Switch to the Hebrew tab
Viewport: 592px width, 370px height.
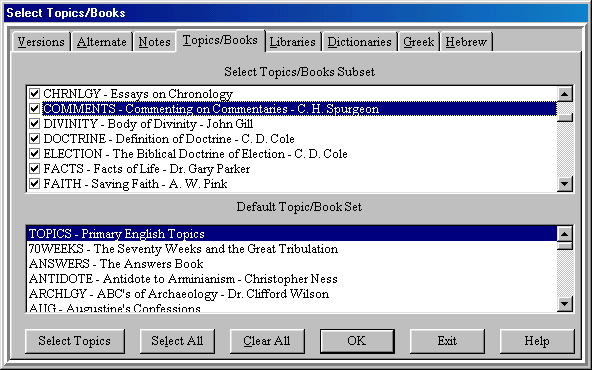coord(466,42)
